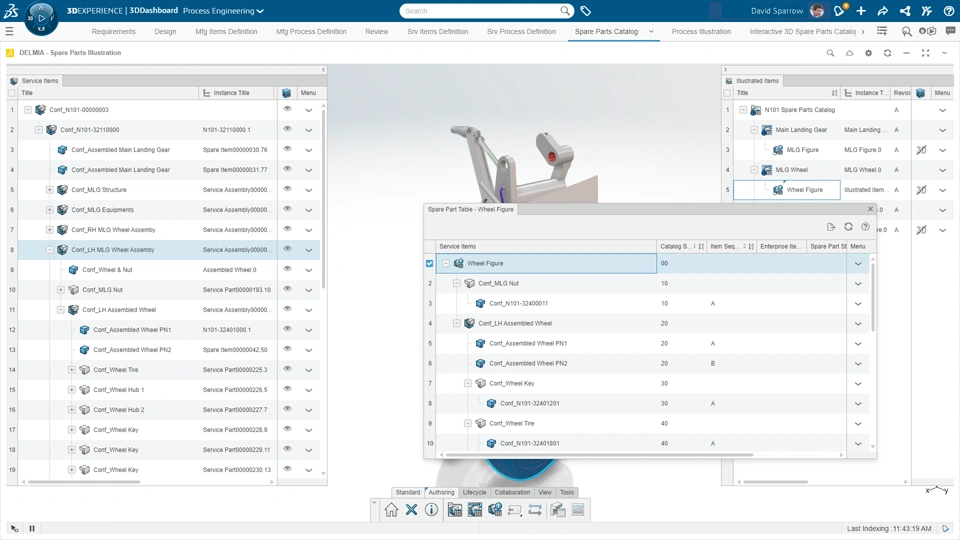Export the Spare Part Table
This screenshot has height=540, width=960.
831,227
